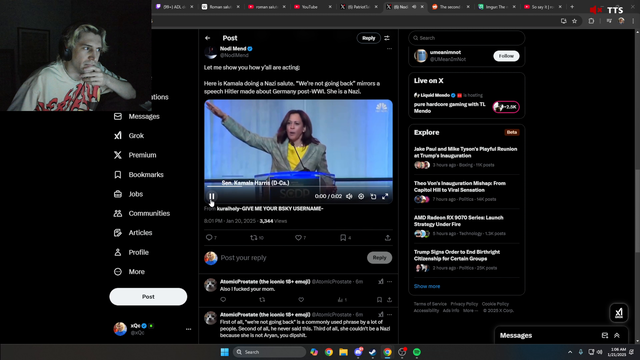Open Spotify from the taskbar

tap(417, 352)
